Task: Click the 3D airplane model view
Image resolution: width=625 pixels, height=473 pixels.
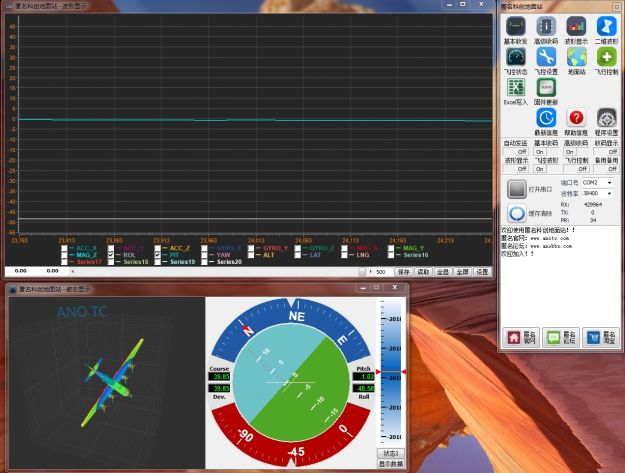Action: pyautogui.click(x=107, y=383)
